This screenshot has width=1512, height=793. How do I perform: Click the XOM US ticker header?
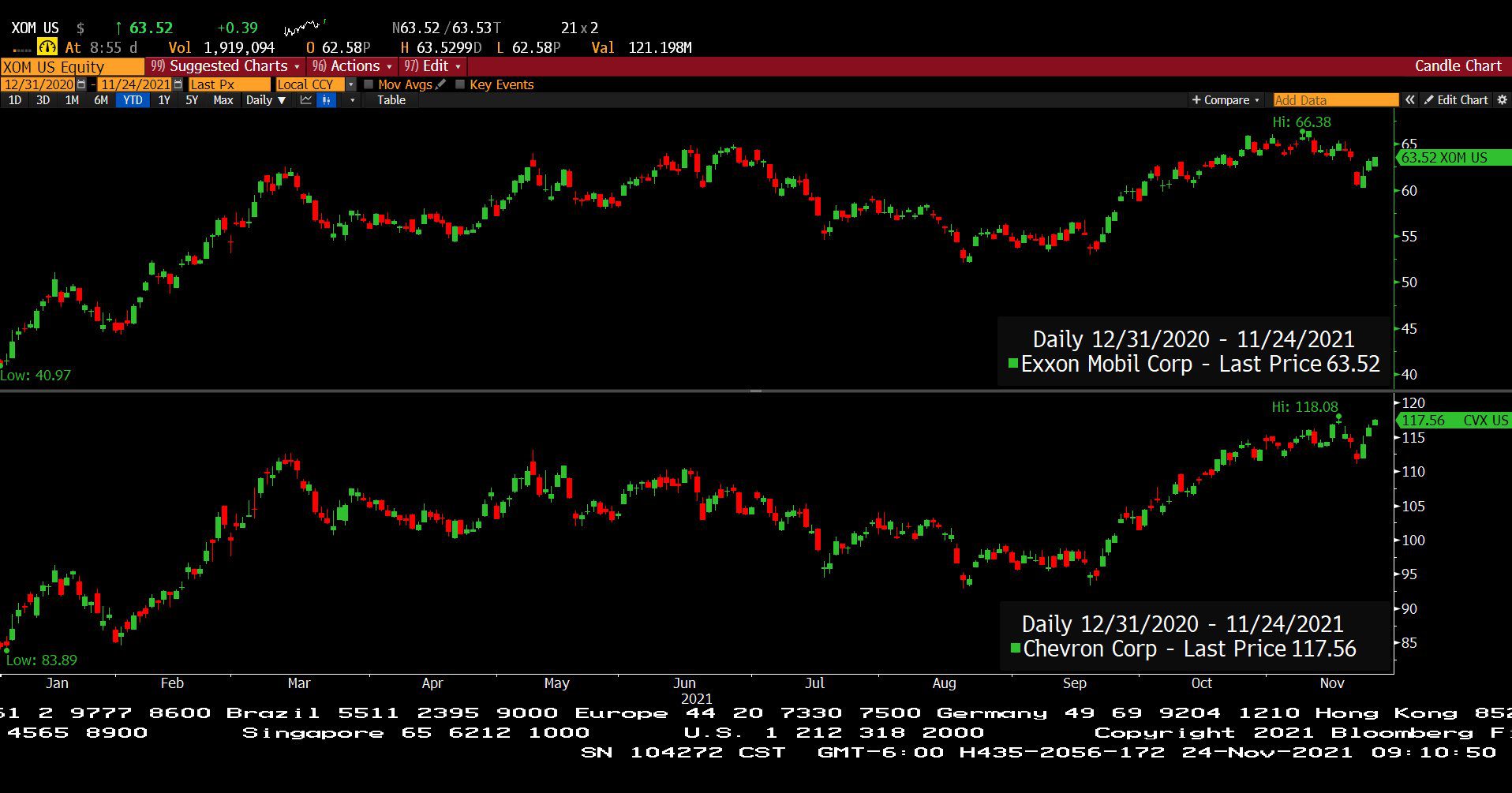point(35,28)
